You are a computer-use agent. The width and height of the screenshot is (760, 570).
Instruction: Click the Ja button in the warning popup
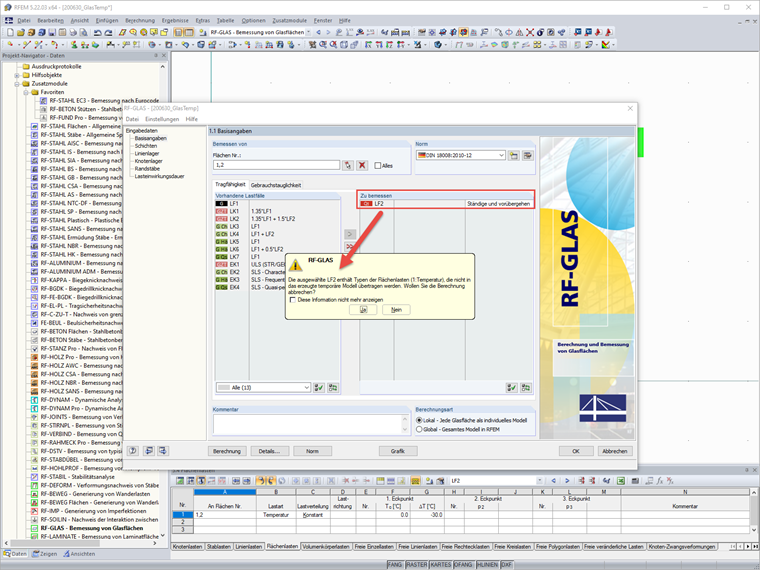[x=363, y=310]
